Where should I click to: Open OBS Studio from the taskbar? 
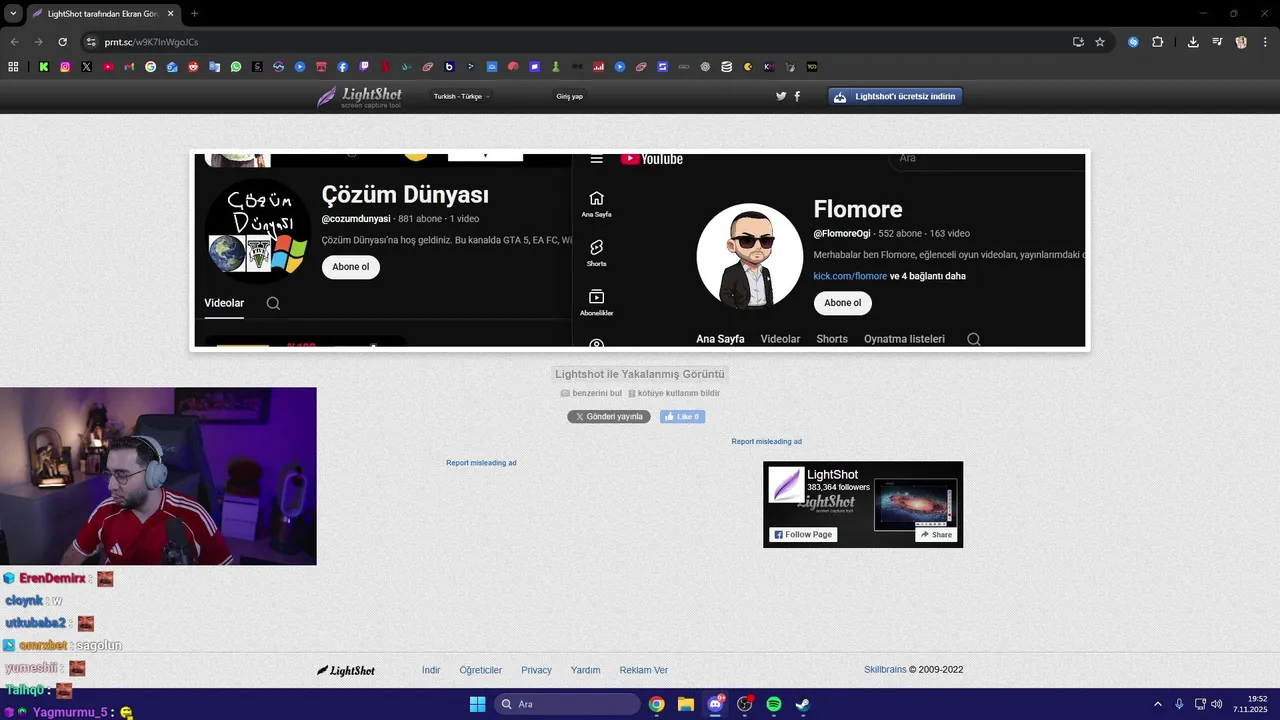click(x=745, y=704)
